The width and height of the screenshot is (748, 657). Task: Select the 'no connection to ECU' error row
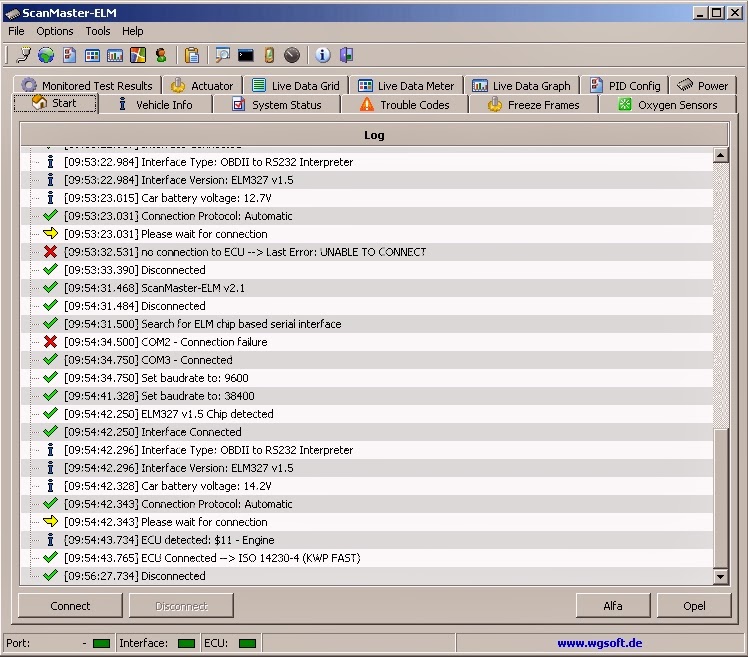tap(366, 252)
